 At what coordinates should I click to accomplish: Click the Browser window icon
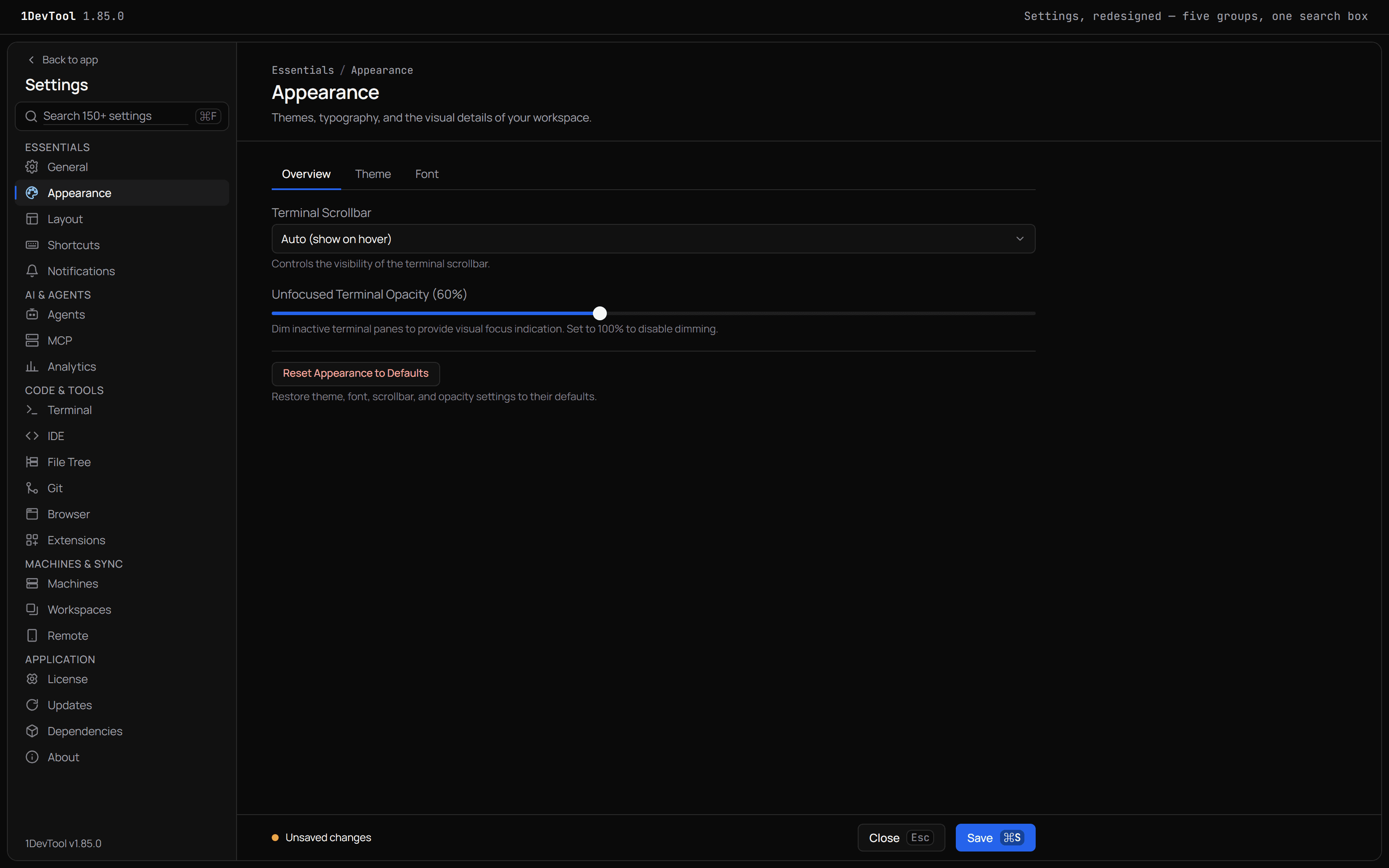(x=32, y=514)
